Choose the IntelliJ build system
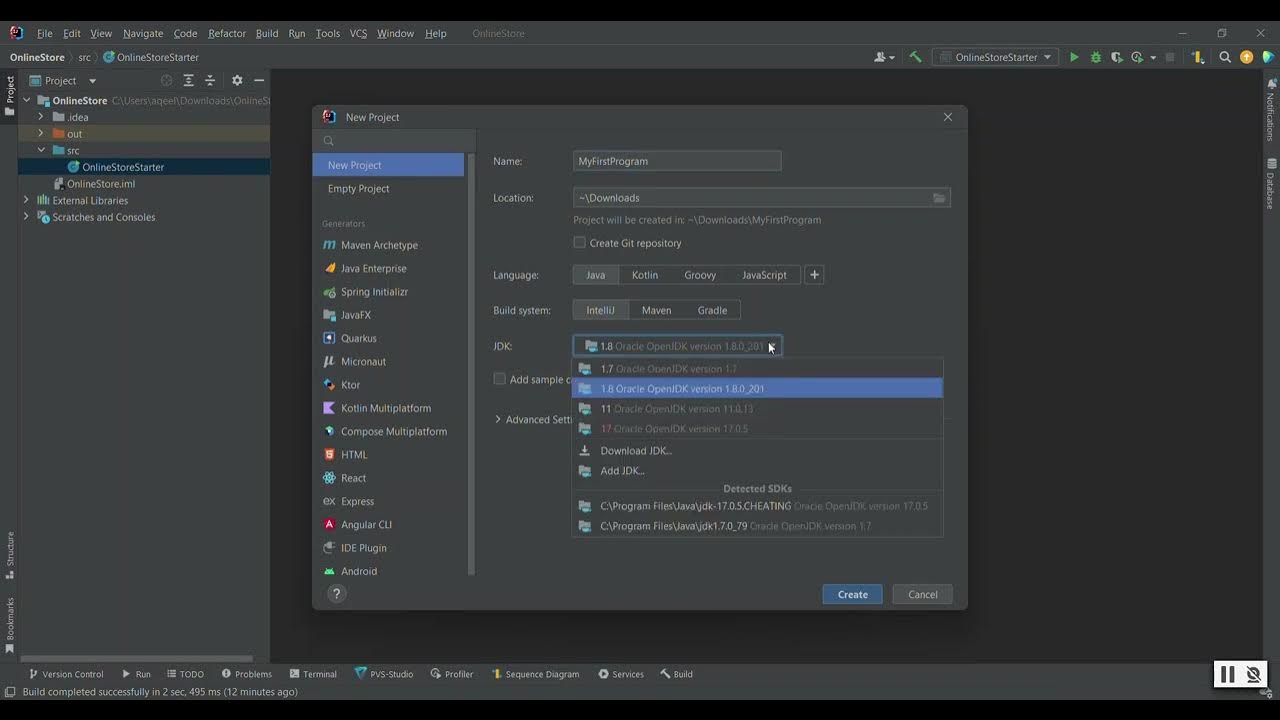 tap(600, 310)
